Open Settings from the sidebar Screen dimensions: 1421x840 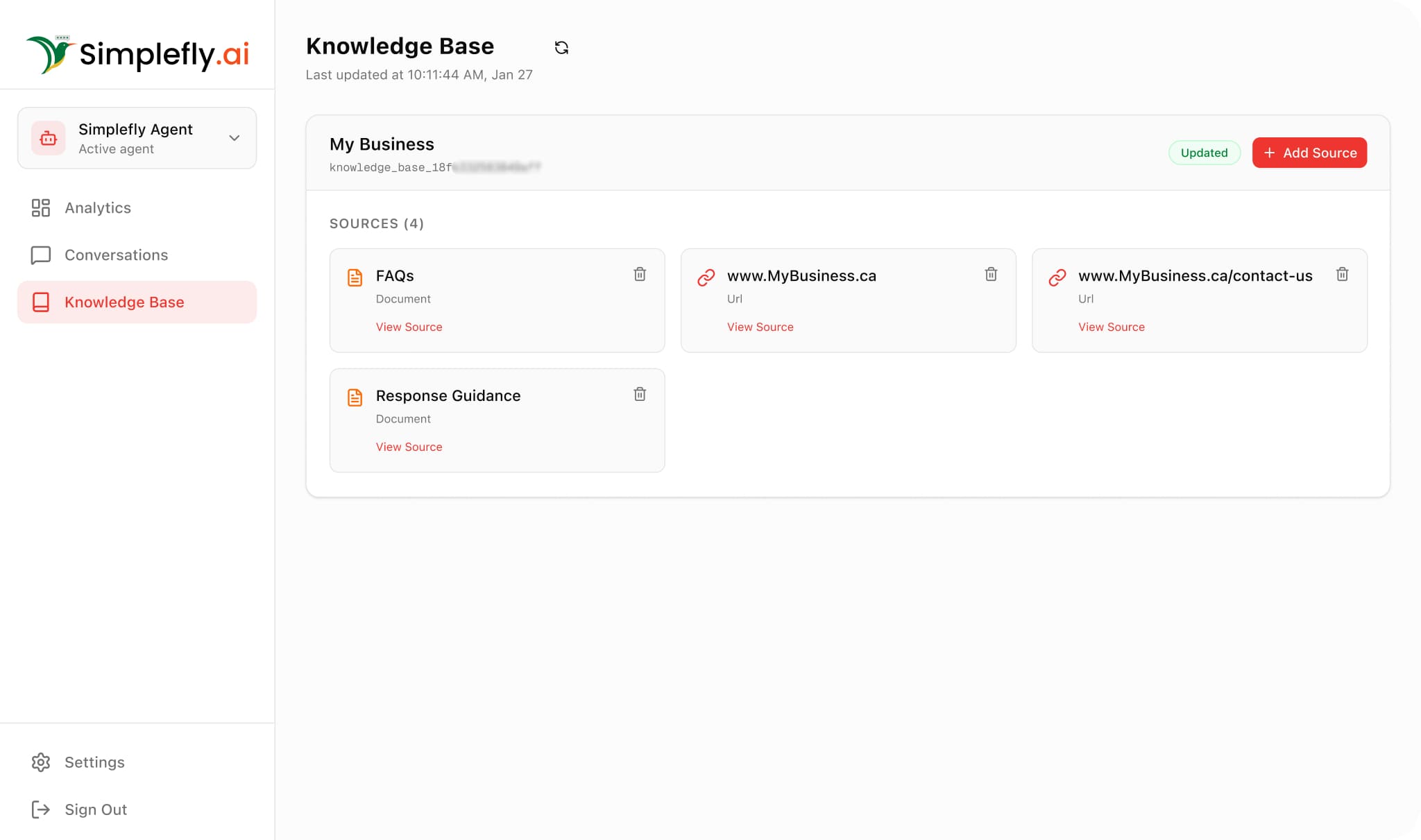tap(94, 762)
